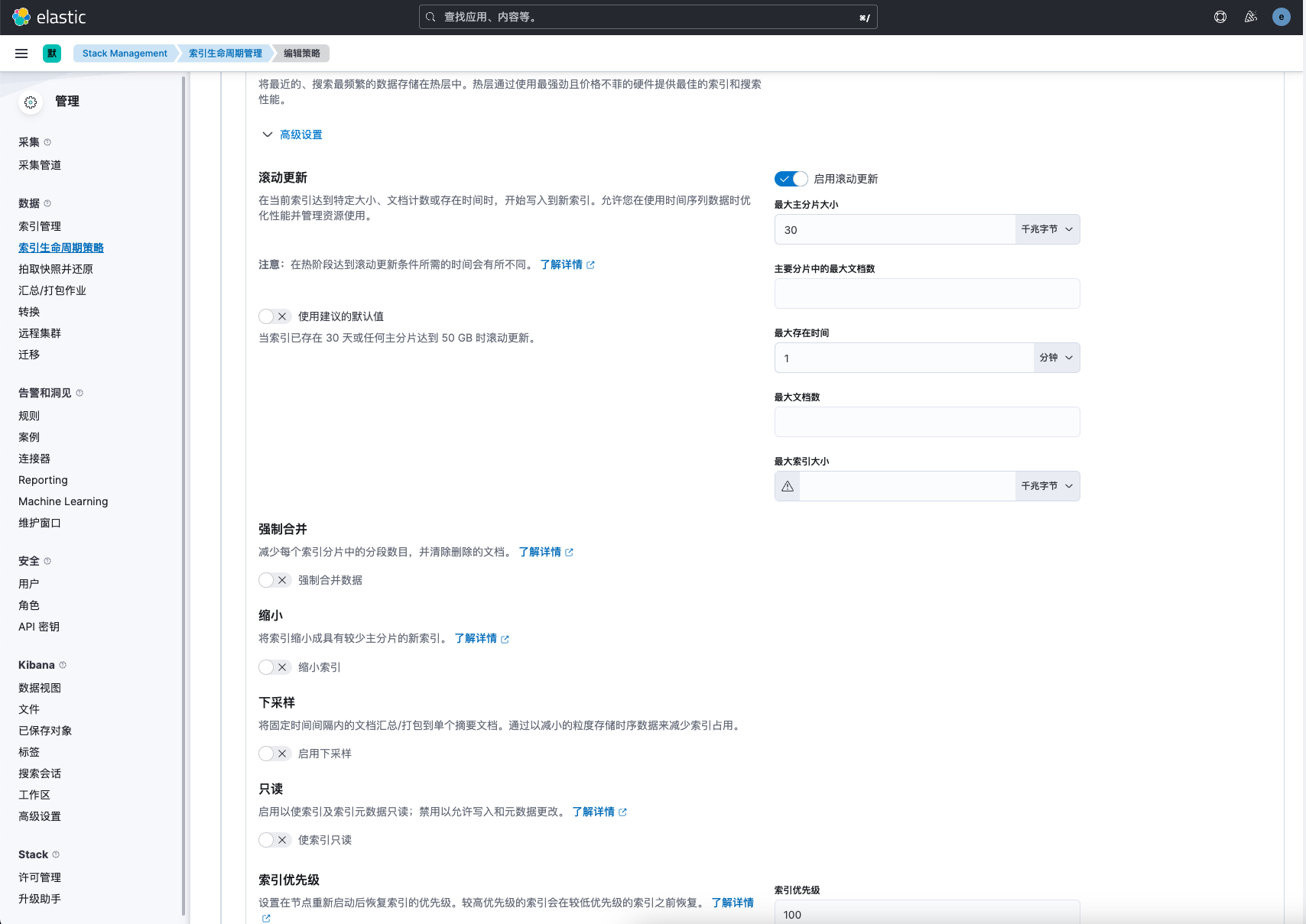Click the 编辑策略 breadcrumb
The height and width of the screenshot is (924, 1306).
(302, 53)
